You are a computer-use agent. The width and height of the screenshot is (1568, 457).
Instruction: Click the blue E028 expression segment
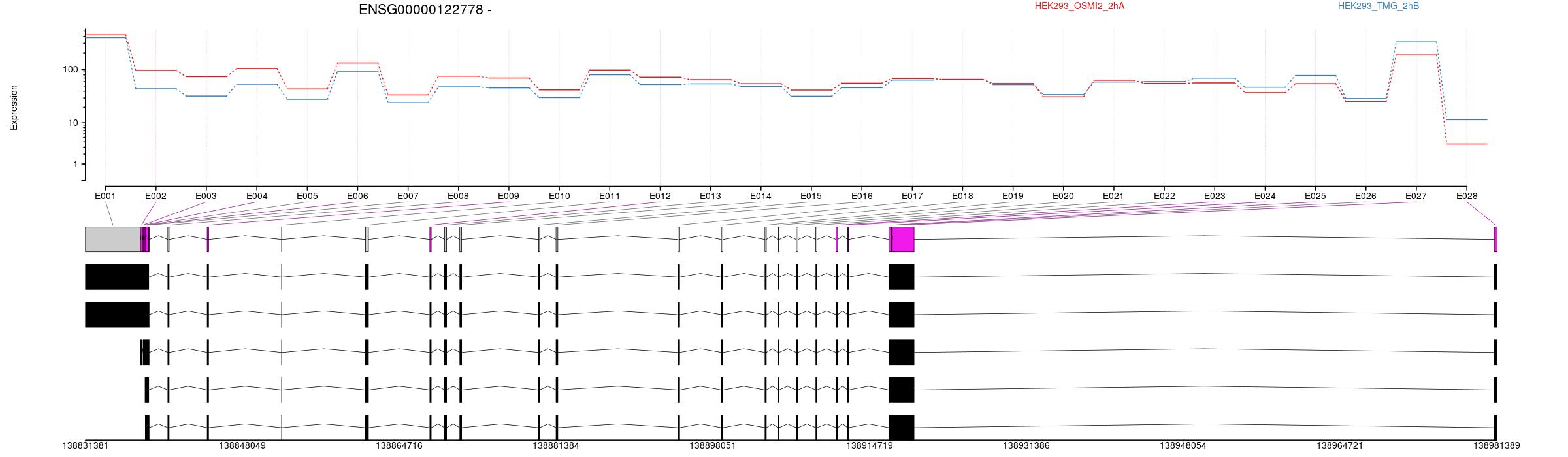pyautogui.click(x=1467, y=119)
